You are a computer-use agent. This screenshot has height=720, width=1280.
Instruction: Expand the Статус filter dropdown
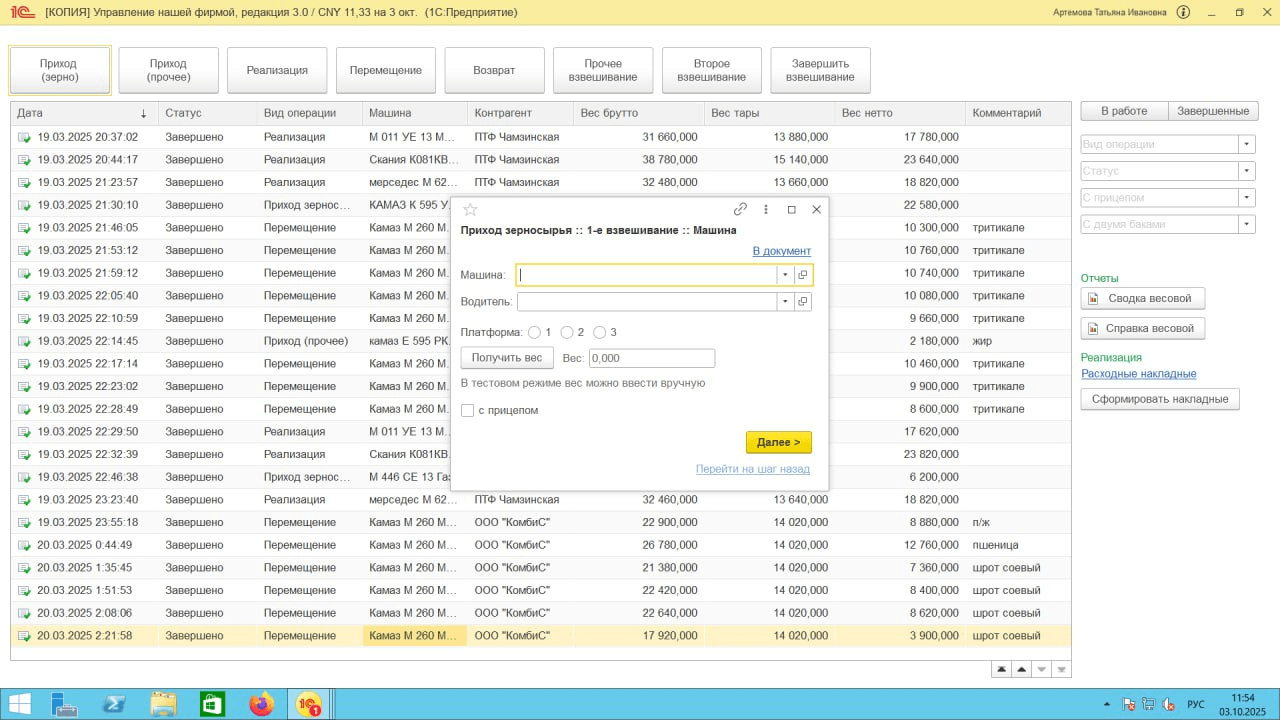tap(1246, 171)
